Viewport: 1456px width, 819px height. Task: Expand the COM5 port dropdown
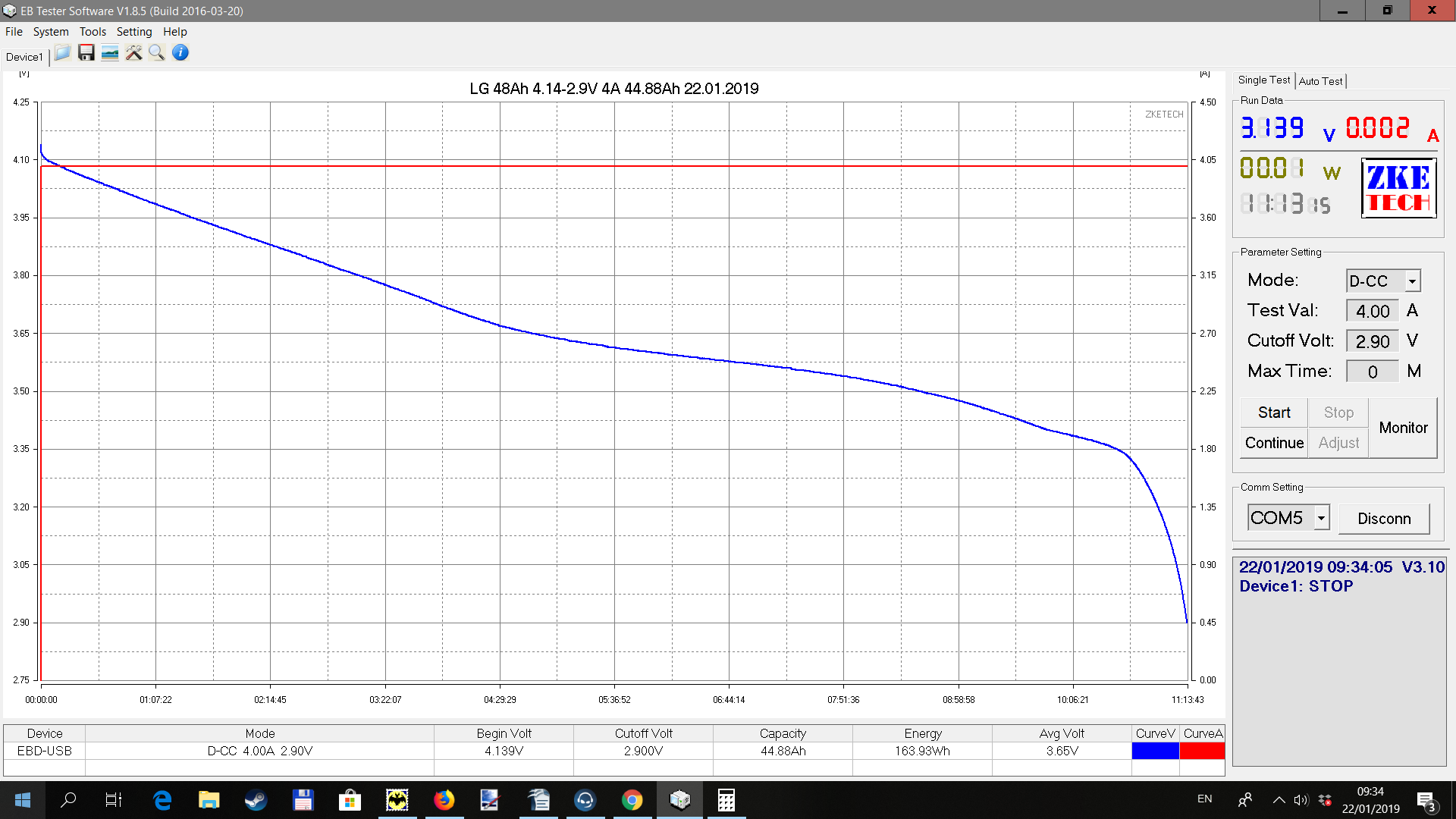point(1321,518)
